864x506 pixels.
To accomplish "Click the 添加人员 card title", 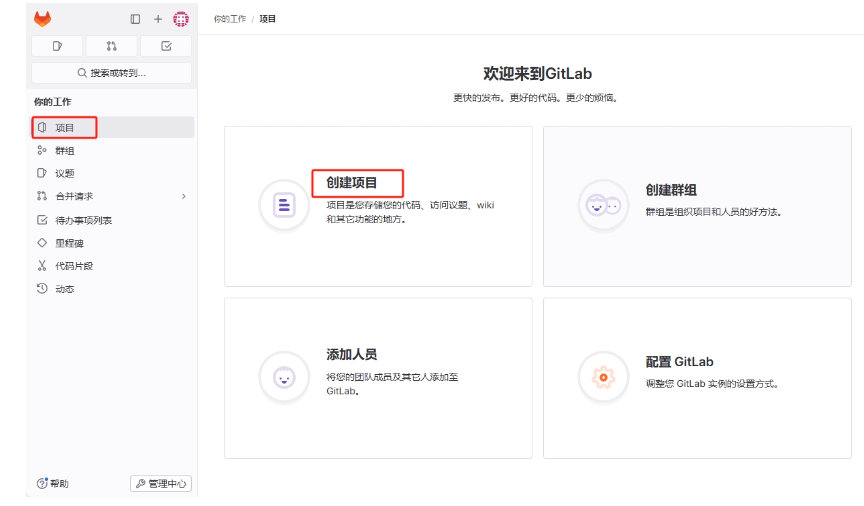I will (352, 354).
